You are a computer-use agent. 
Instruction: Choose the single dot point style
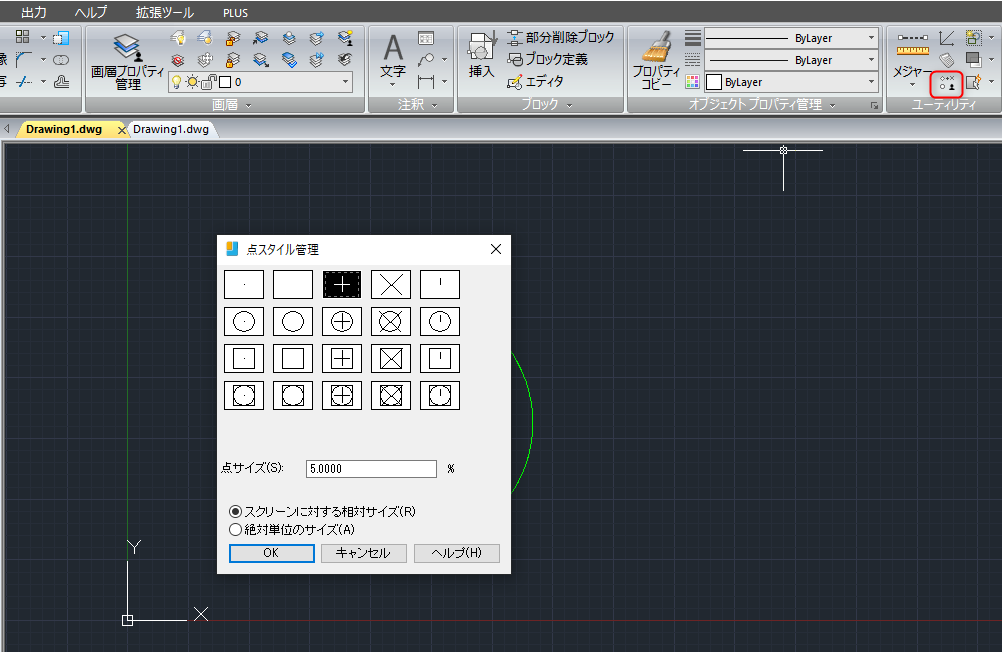coord(244,284)
